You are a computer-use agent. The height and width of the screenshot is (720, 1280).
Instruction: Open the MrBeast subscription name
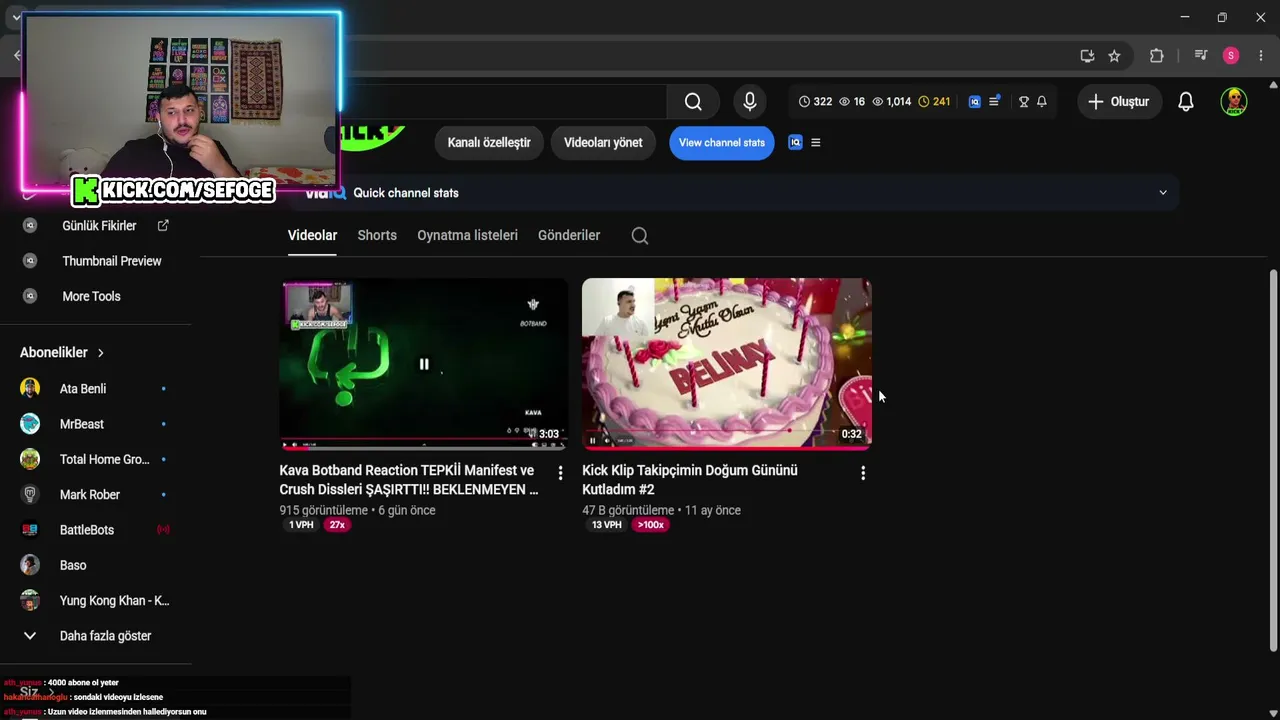click(x=82, y=424)
